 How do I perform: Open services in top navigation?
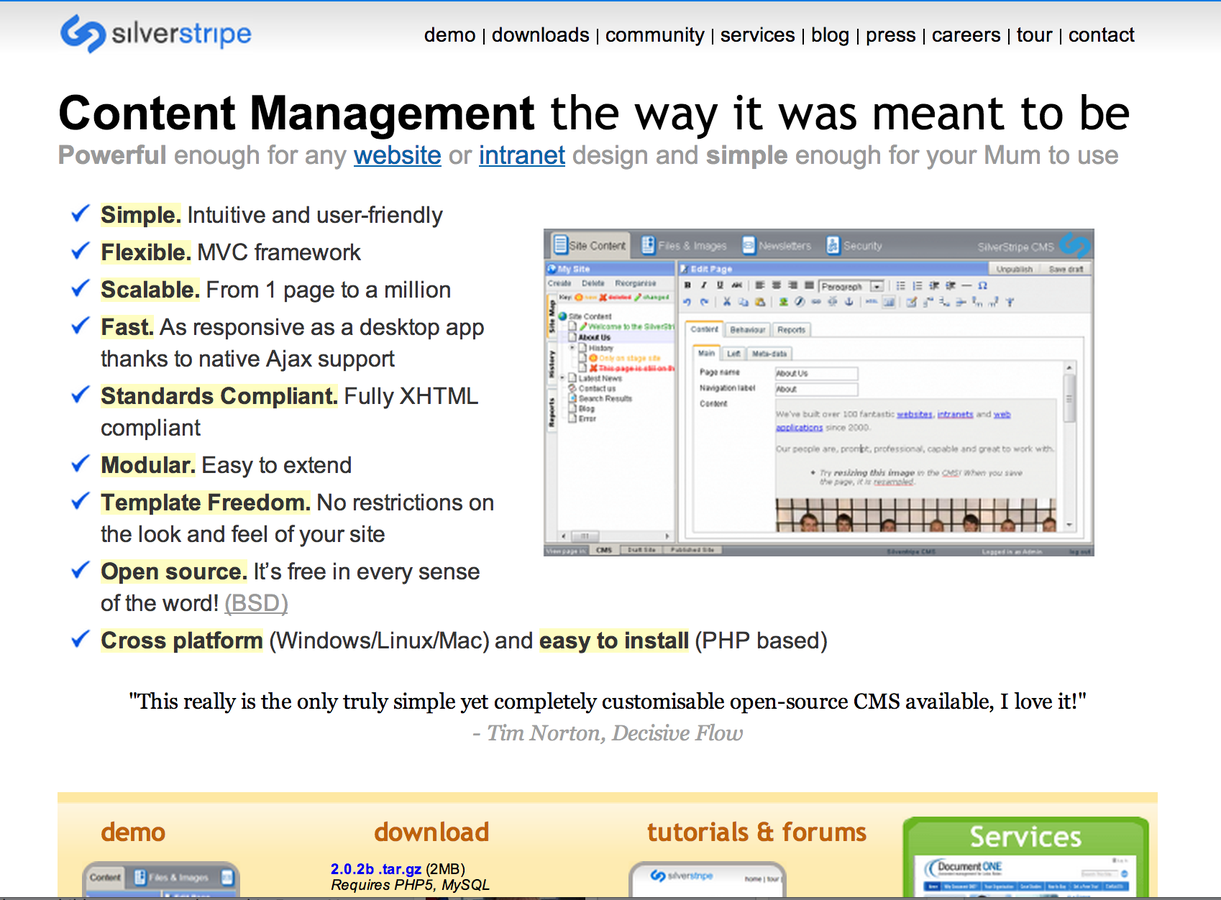point(757,35)
